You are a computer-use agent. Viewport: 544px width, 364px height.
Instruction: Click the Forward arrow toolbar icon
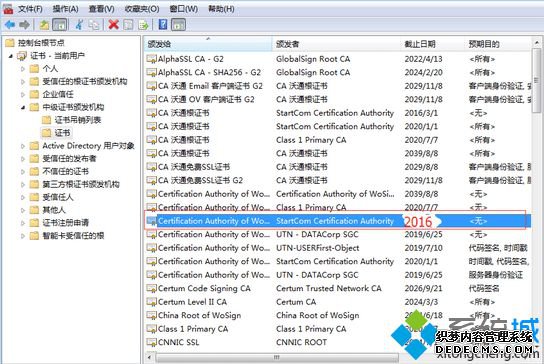24,25
